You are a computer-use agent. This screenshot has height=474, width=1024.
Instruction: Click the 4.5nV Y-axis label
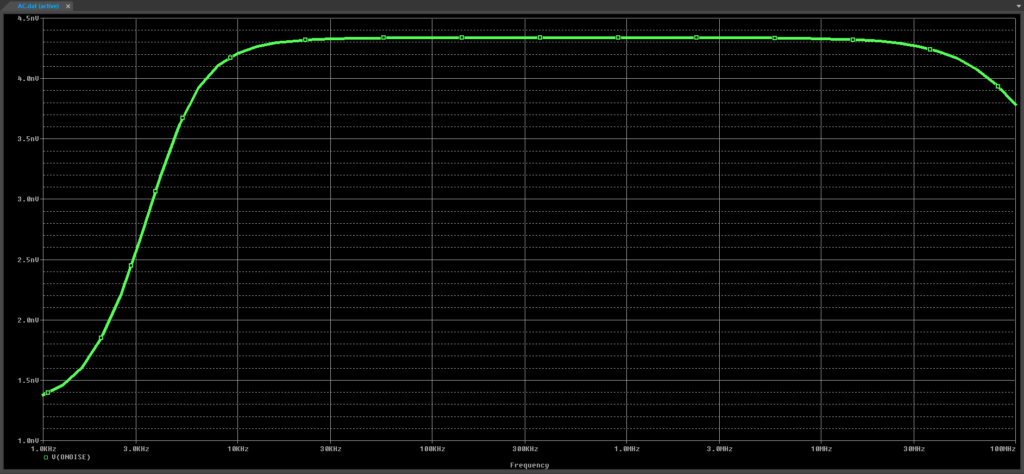pos(28,18)
